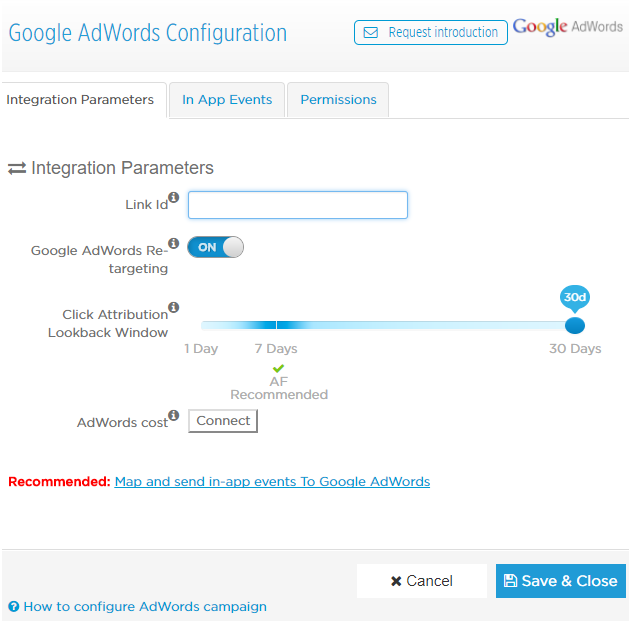
Task: Focus the Link Id text field
Action: [298, 205]
